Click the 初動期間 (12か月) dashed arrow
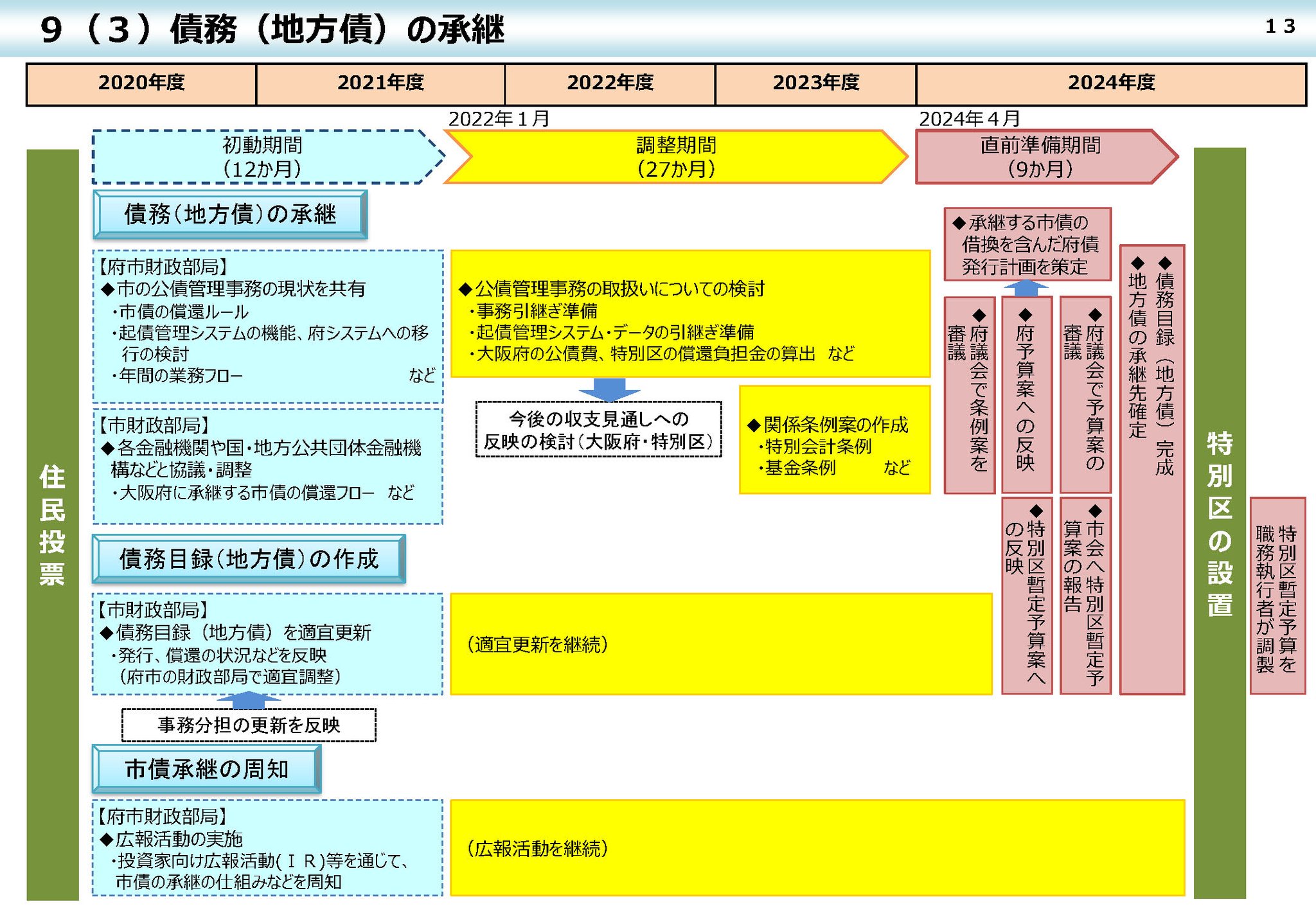This screenshot has width=1316, height=911. (262, 157)
